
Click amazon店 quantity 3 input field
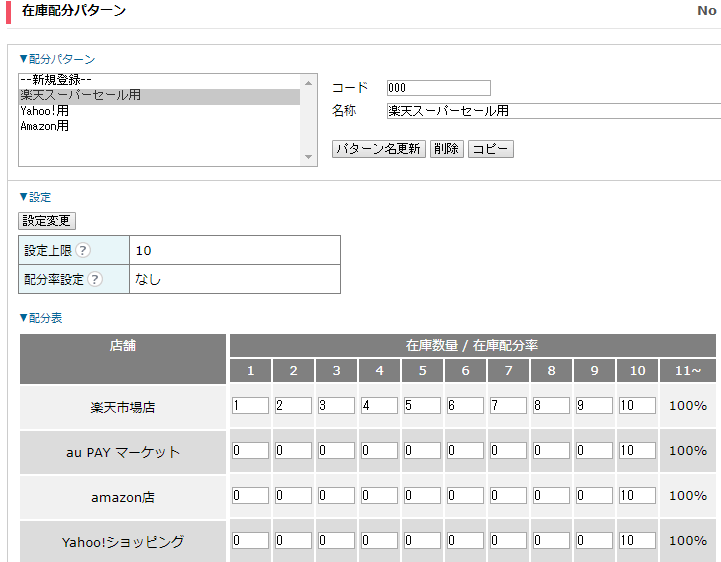pos(336,496)
